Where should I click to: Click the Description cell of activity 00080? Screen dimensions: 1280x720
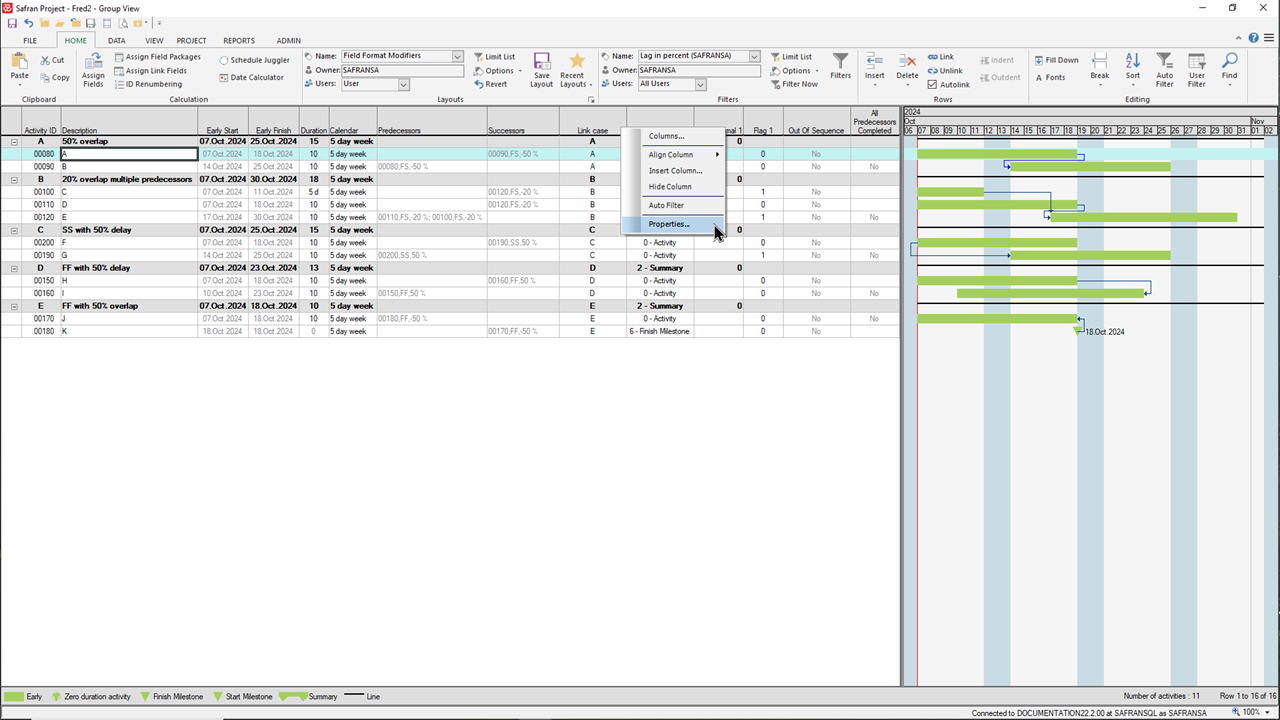[129, 154]
